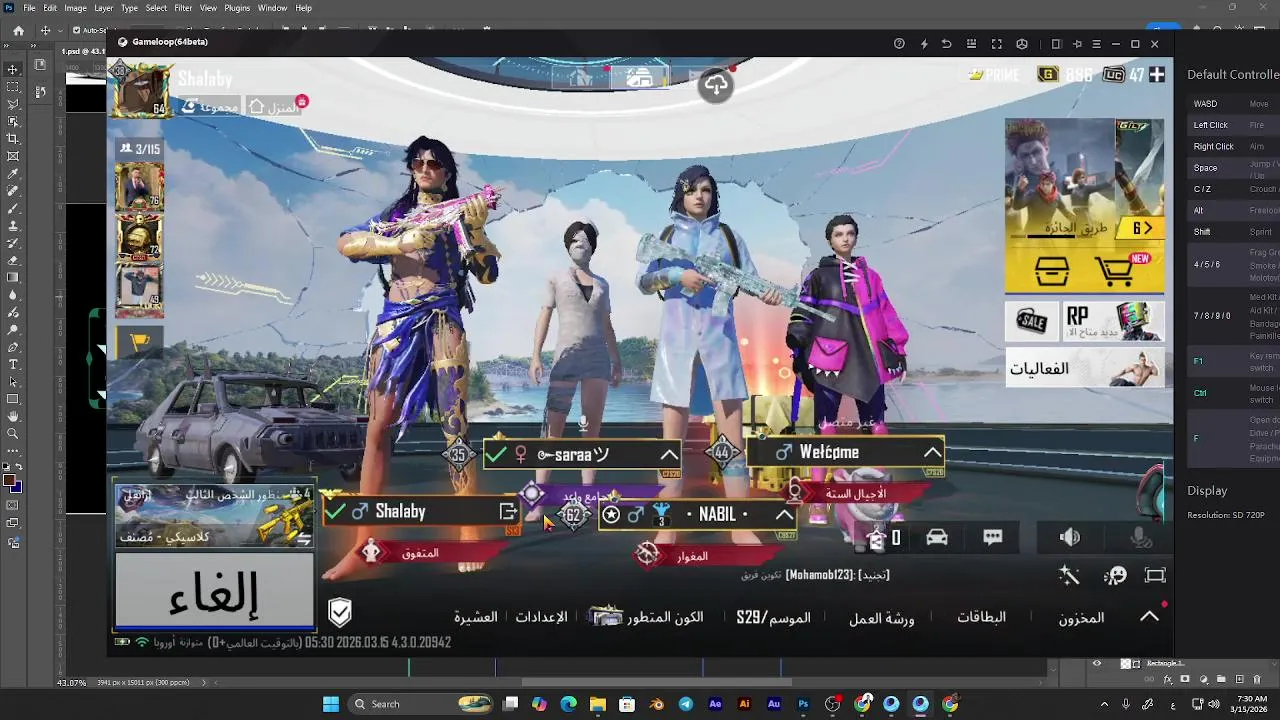Open Shalaby profile avatar thumbnail

tap(142, 90)
